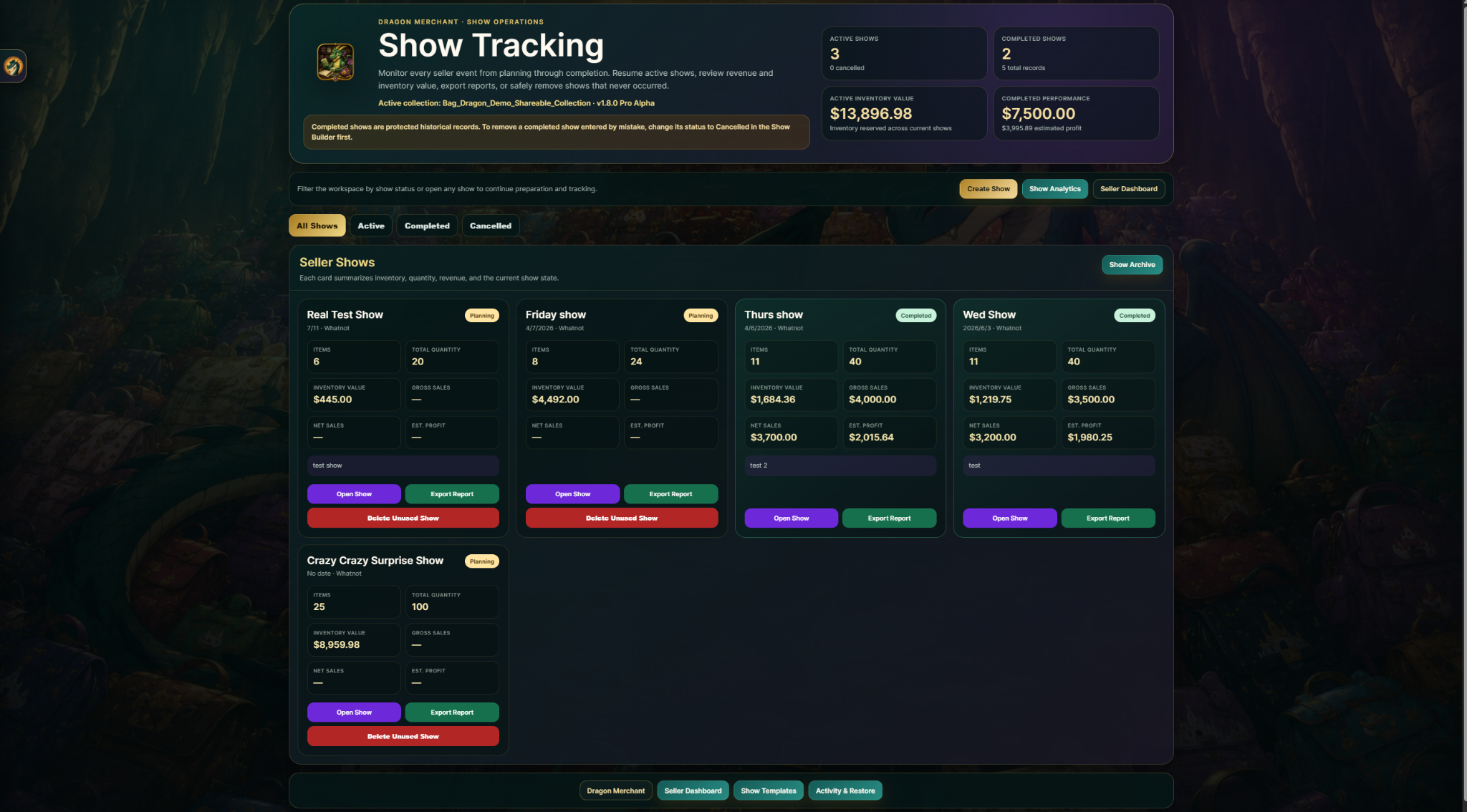
Task: Select the All Shows filter
Action: point(317,226)
